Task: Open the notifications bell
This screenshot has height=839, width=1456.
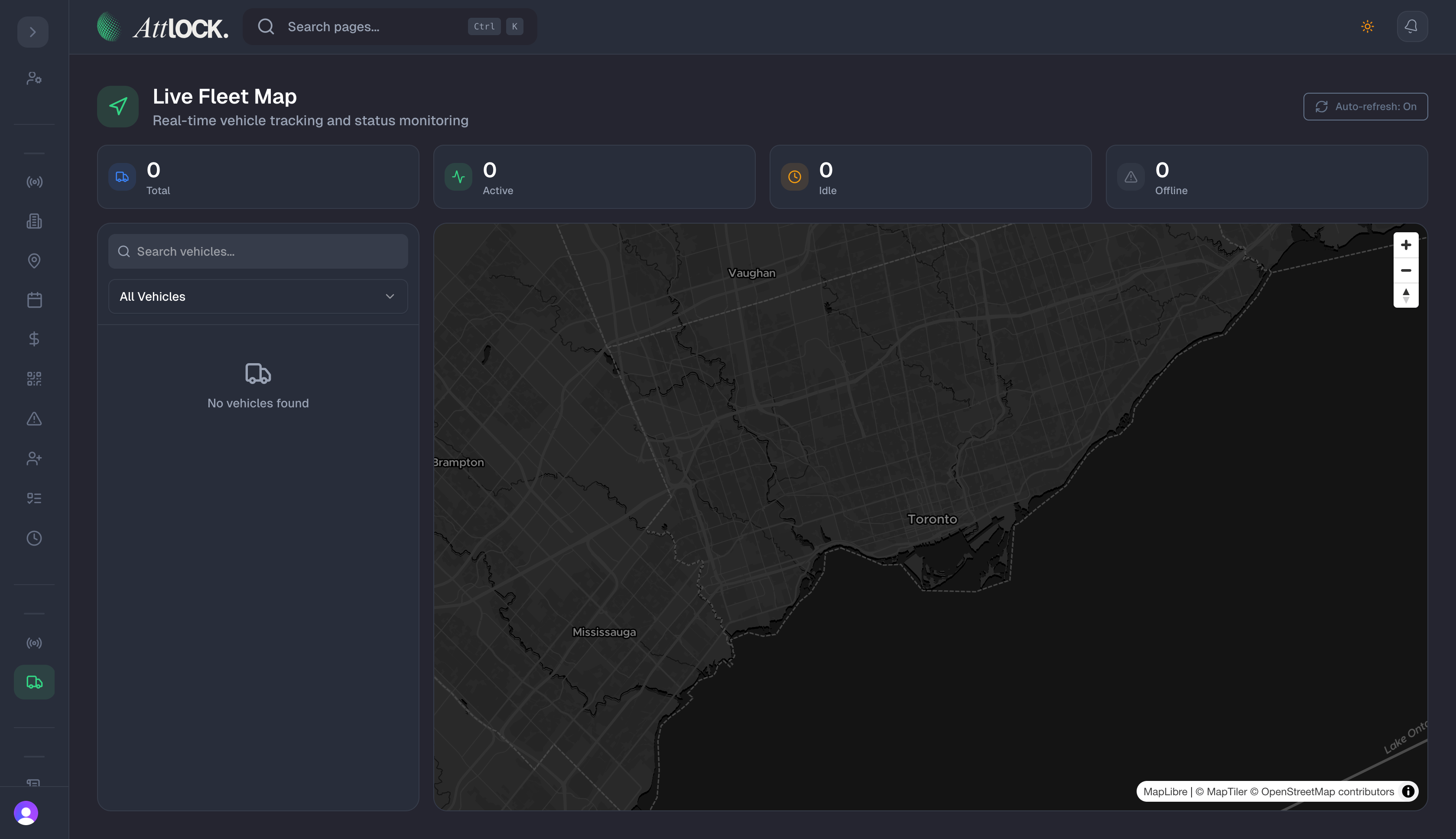Action: [1411, 26]
